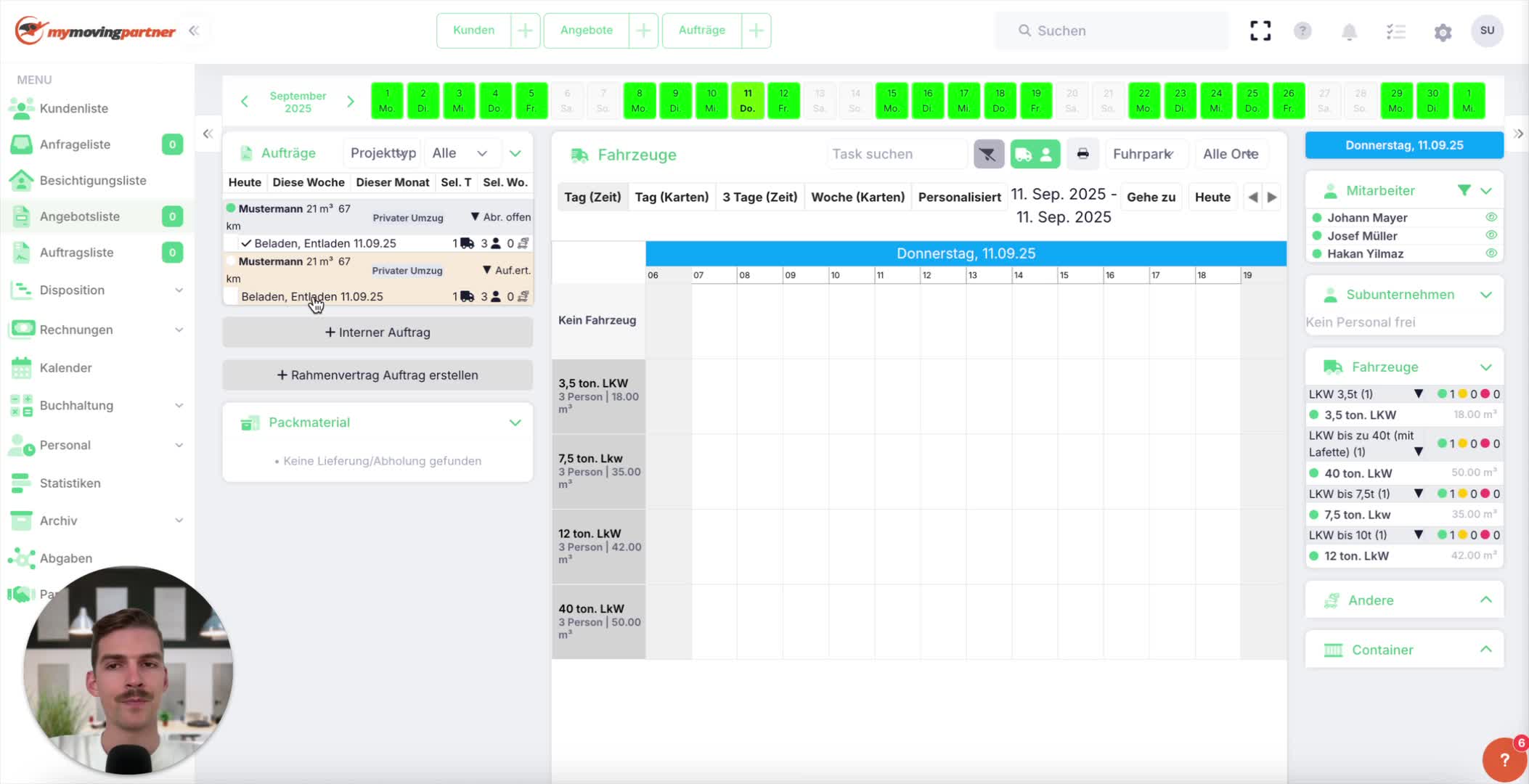The image size is (1529, 784).
Task: Collapse left Aufträge panel chevron
Action: 208,134
